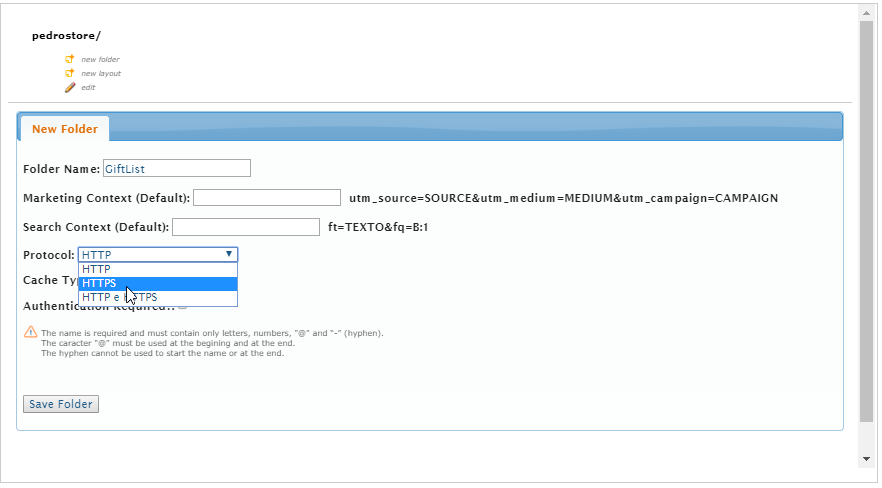
Task: Click the pencil edit icon
Action: coord(70,87)
